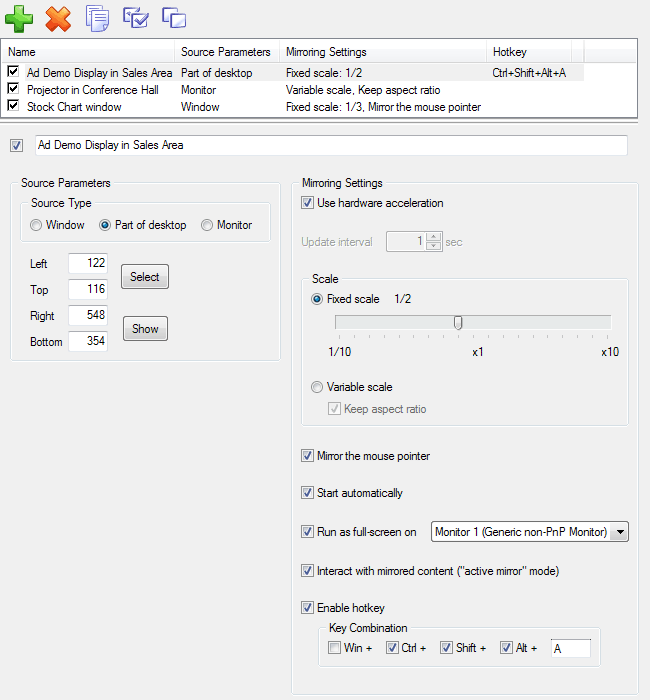Click the Show button
The height and width of the screenshot is (700, 650).
pyautogui.click(x=146, y=329)
